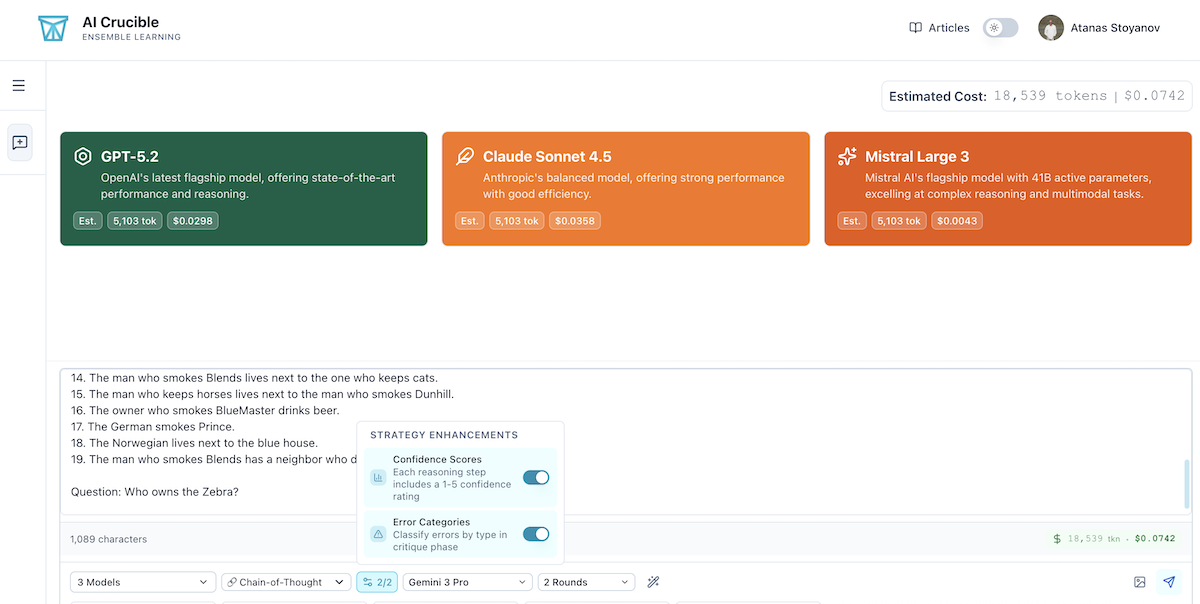Open the 3 Models dropdown
Viewport: 1200px width, 604px height.
click(143, 582)
